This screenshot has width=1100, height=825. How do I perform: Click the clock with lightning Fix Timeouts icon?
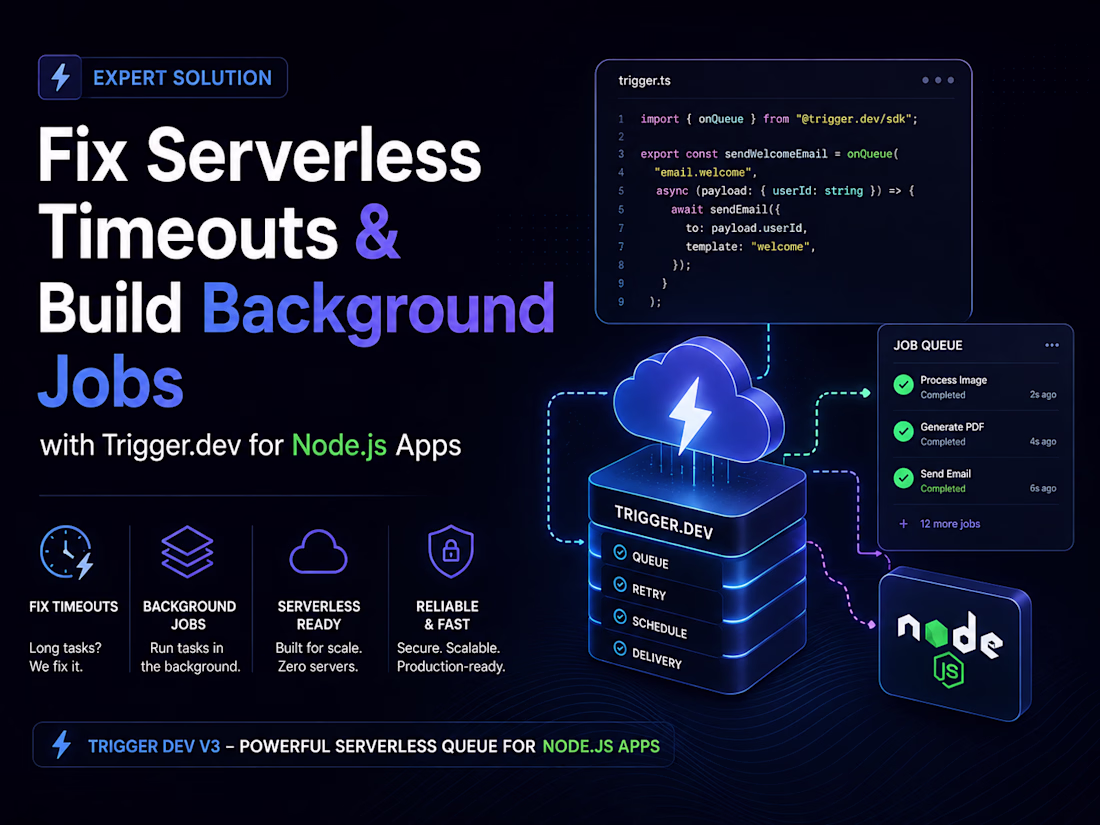(67, 553)
